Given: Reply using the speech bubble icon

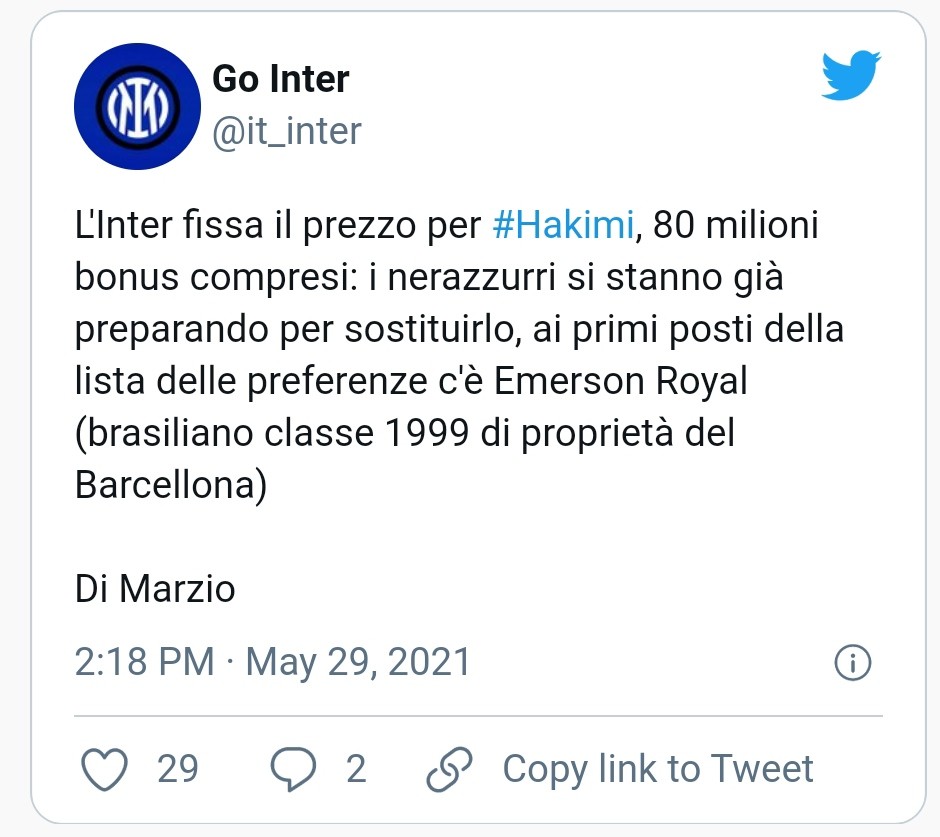Looking at the screenshot, I should (x=295, y=769).
